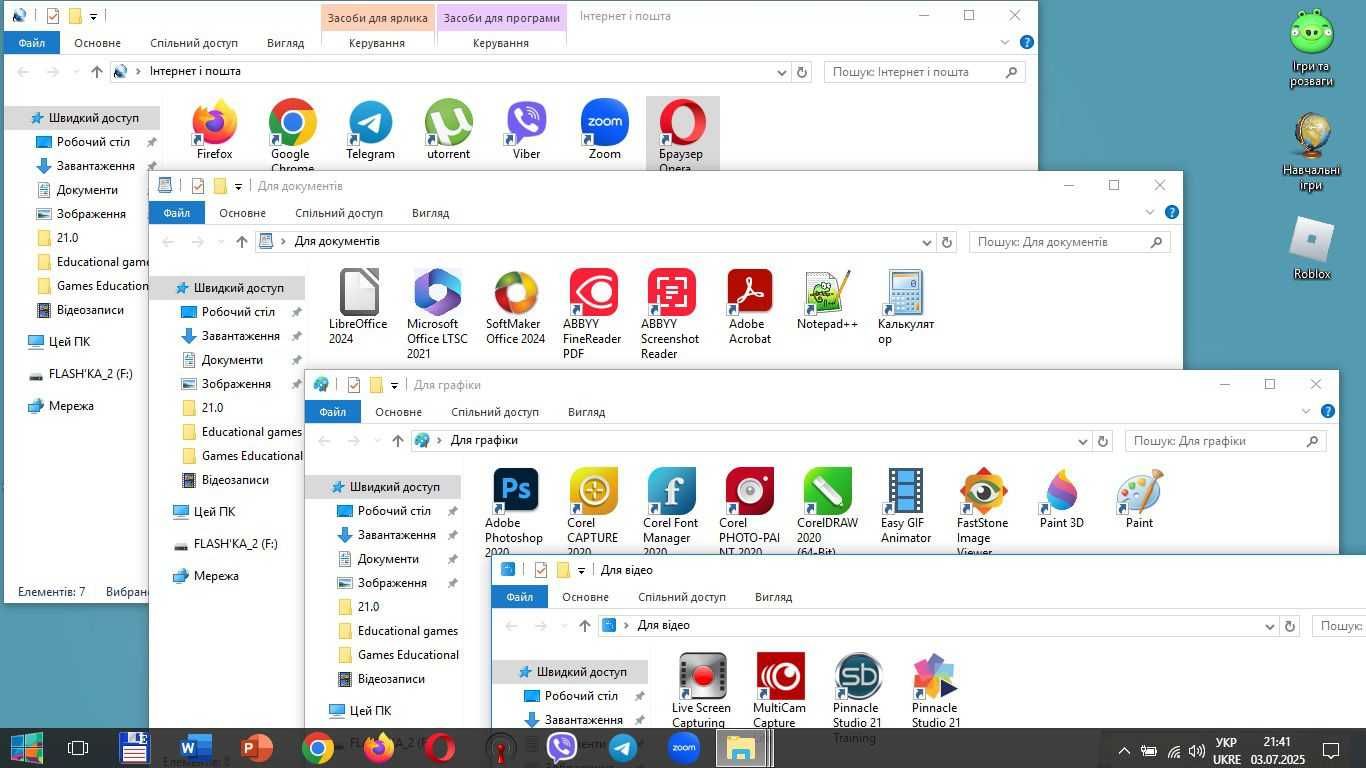Select the Adobe Acrobat shortcut

point(749,306)
